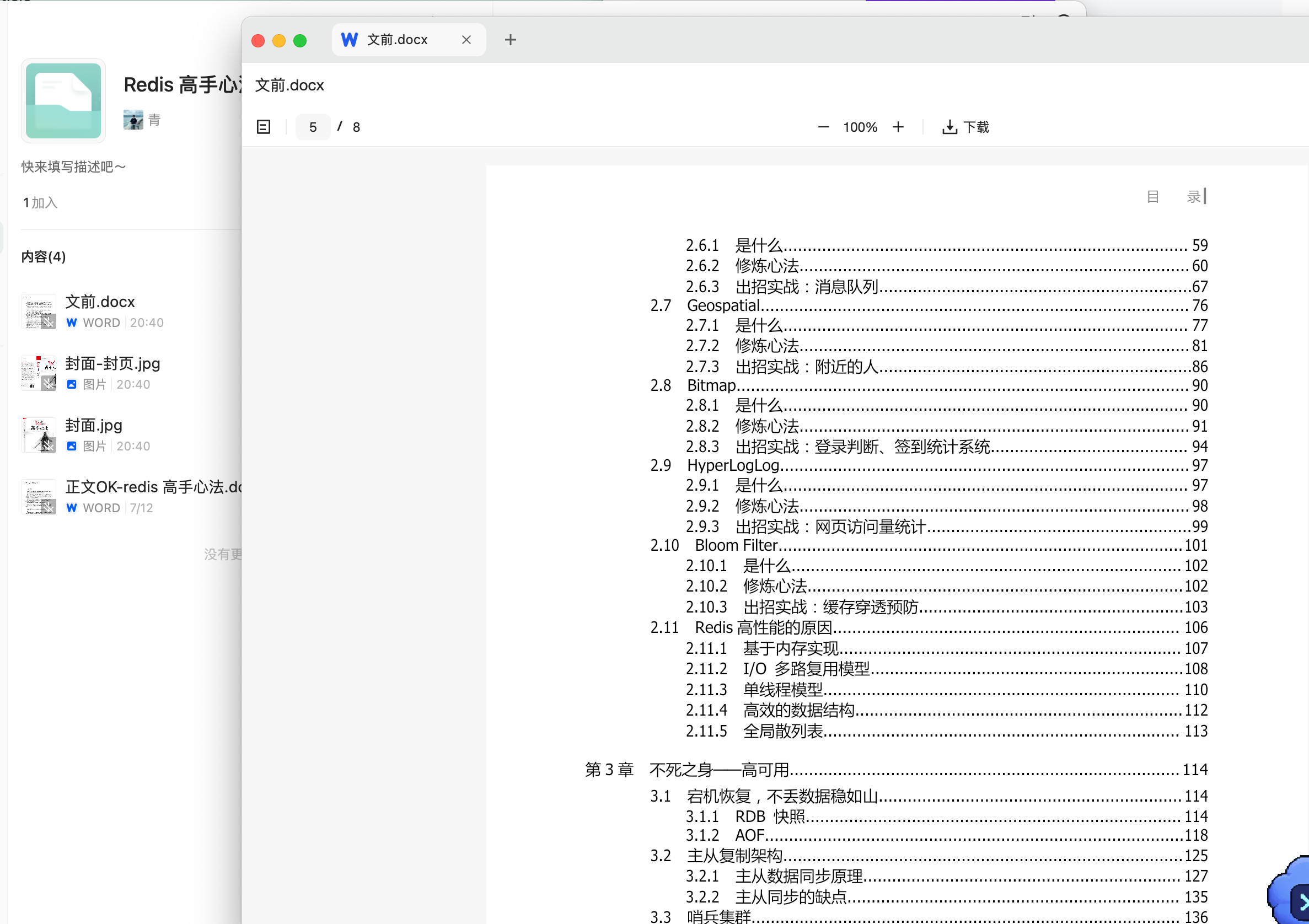Click the 内容(4) section header
Viewport: 1309px width, 924px height.
pyautogui.click(x=44, y=256)
